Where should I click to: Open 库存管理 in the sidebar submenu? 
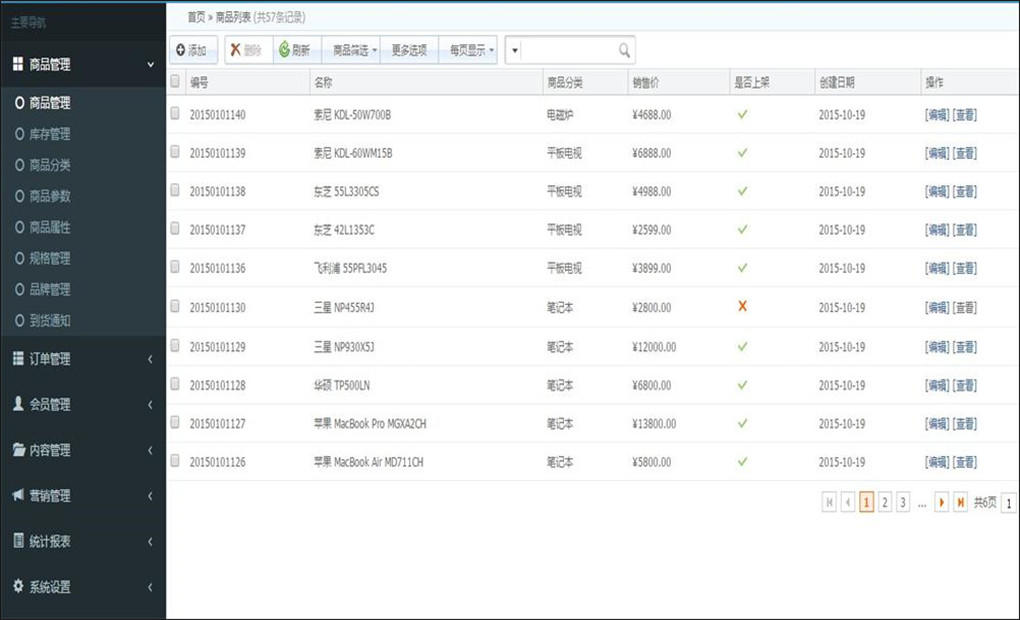click(50, 134)
